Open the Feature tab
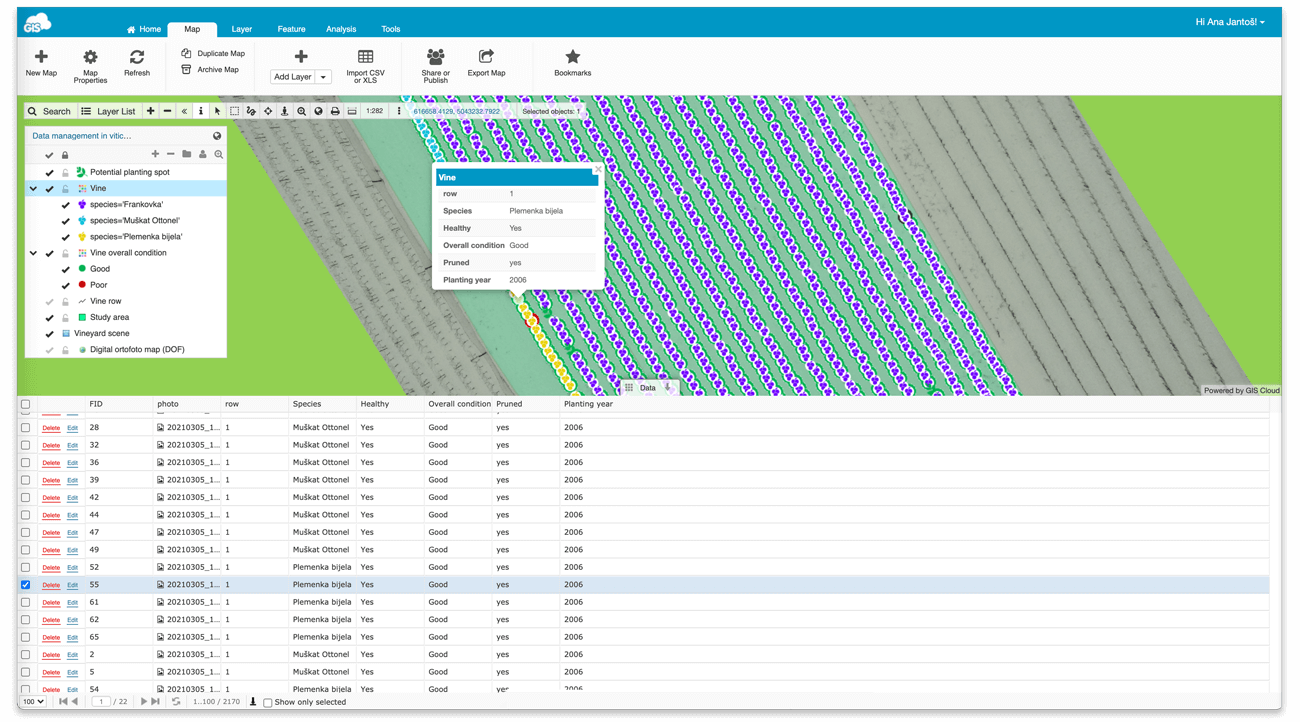The image size is (1300, 722). [291, 29]
